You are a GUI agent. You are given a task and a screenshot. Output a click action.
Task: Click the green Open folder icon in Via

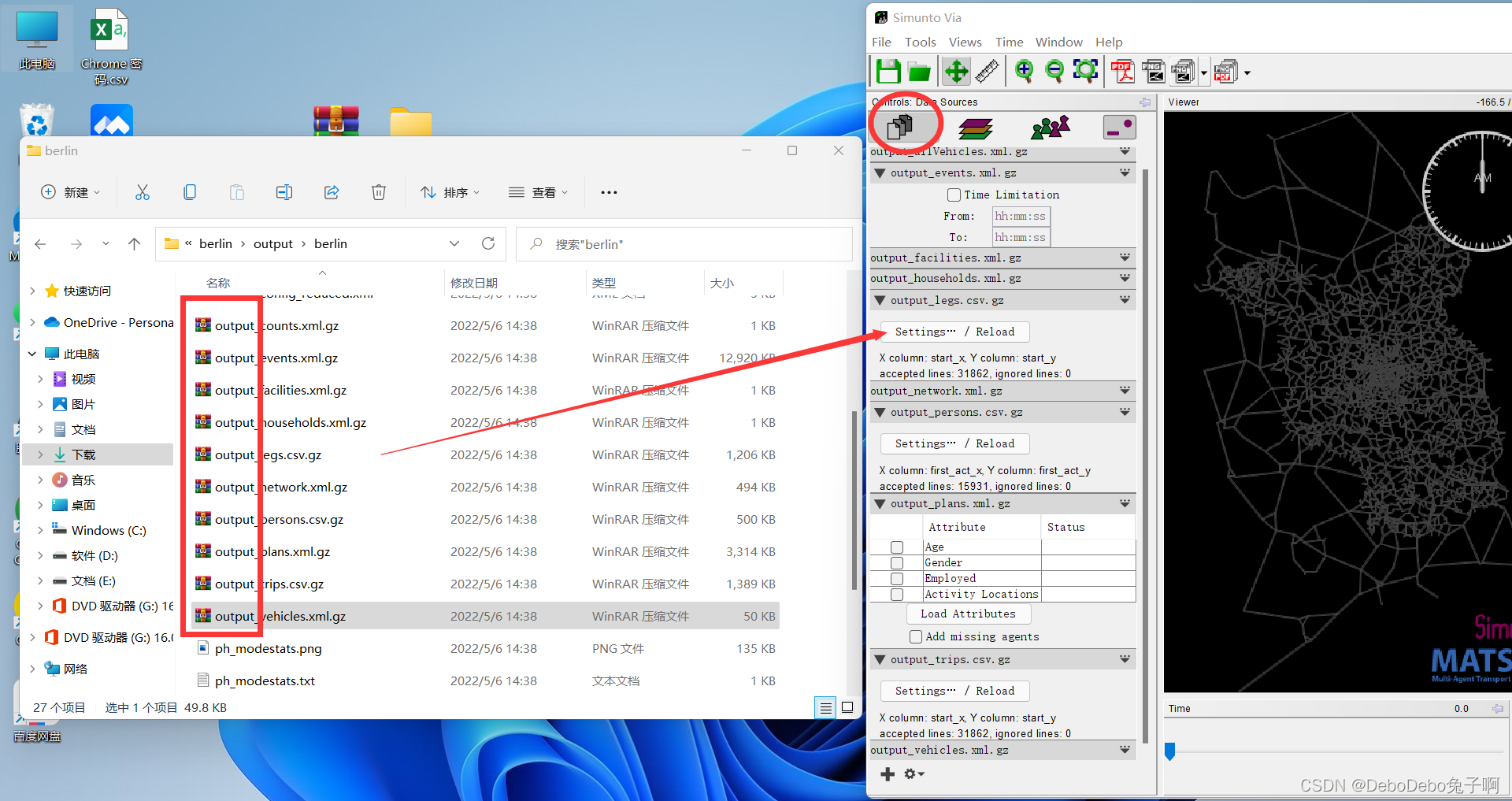pyautogui.click(x=919, y=72)
